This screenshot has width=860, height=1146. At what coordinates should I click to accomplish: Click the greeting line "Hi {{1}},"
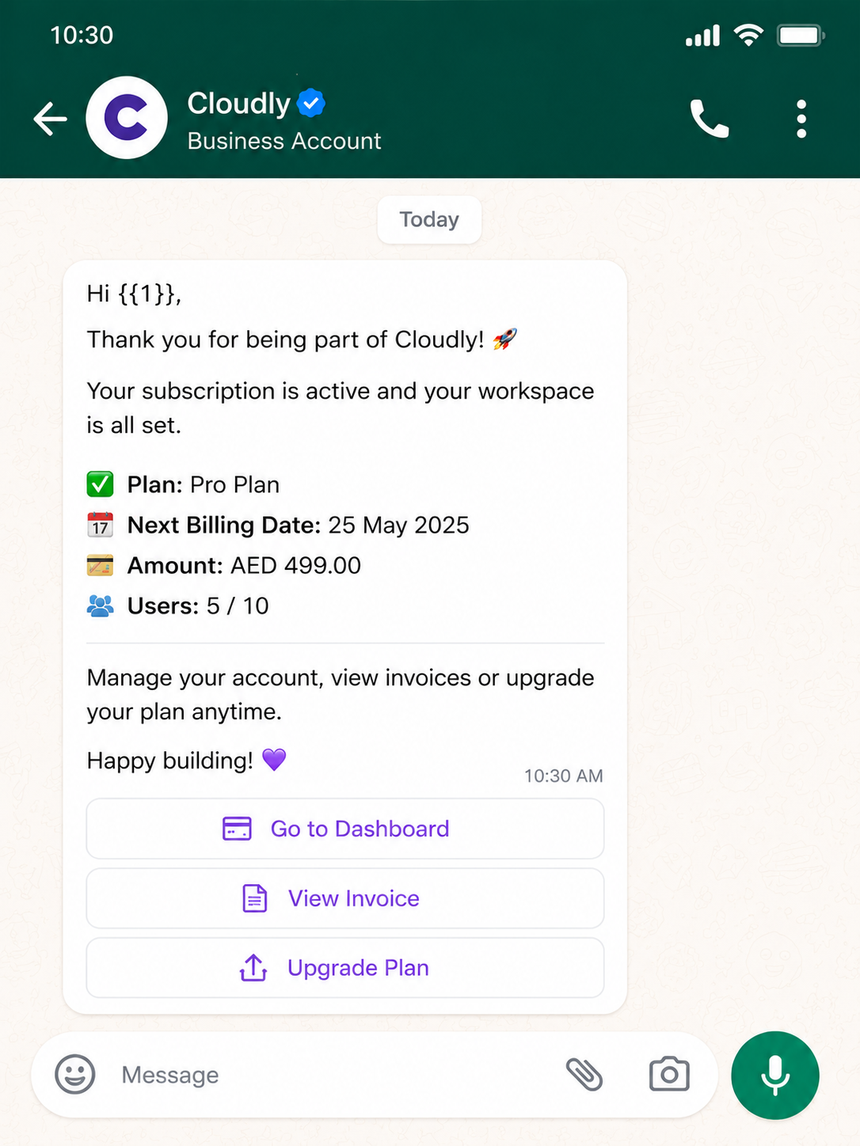[134, 294]
